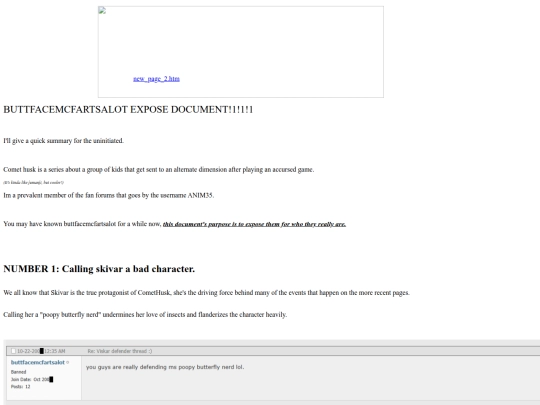Click the post icon beside 10-22 date
This screenshot has width=540, height=405.
point(13,351)
